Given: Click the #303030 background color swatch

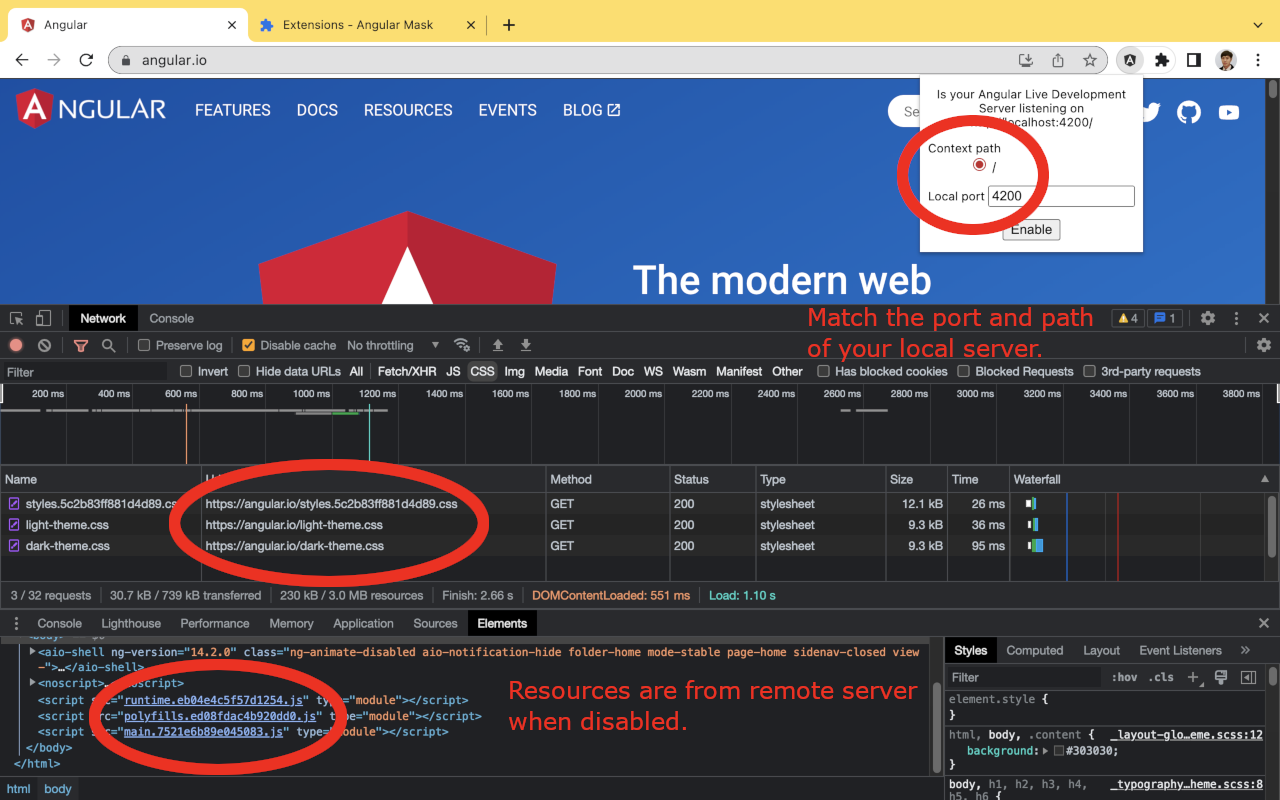Looking at the screenshot, I should (1057, 751).
